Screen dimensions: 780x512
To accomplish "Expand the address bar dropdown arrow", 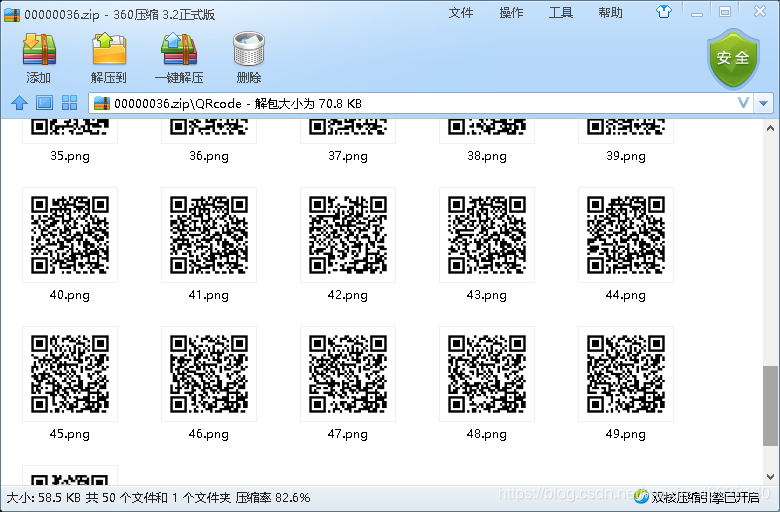I will [764, 103].
